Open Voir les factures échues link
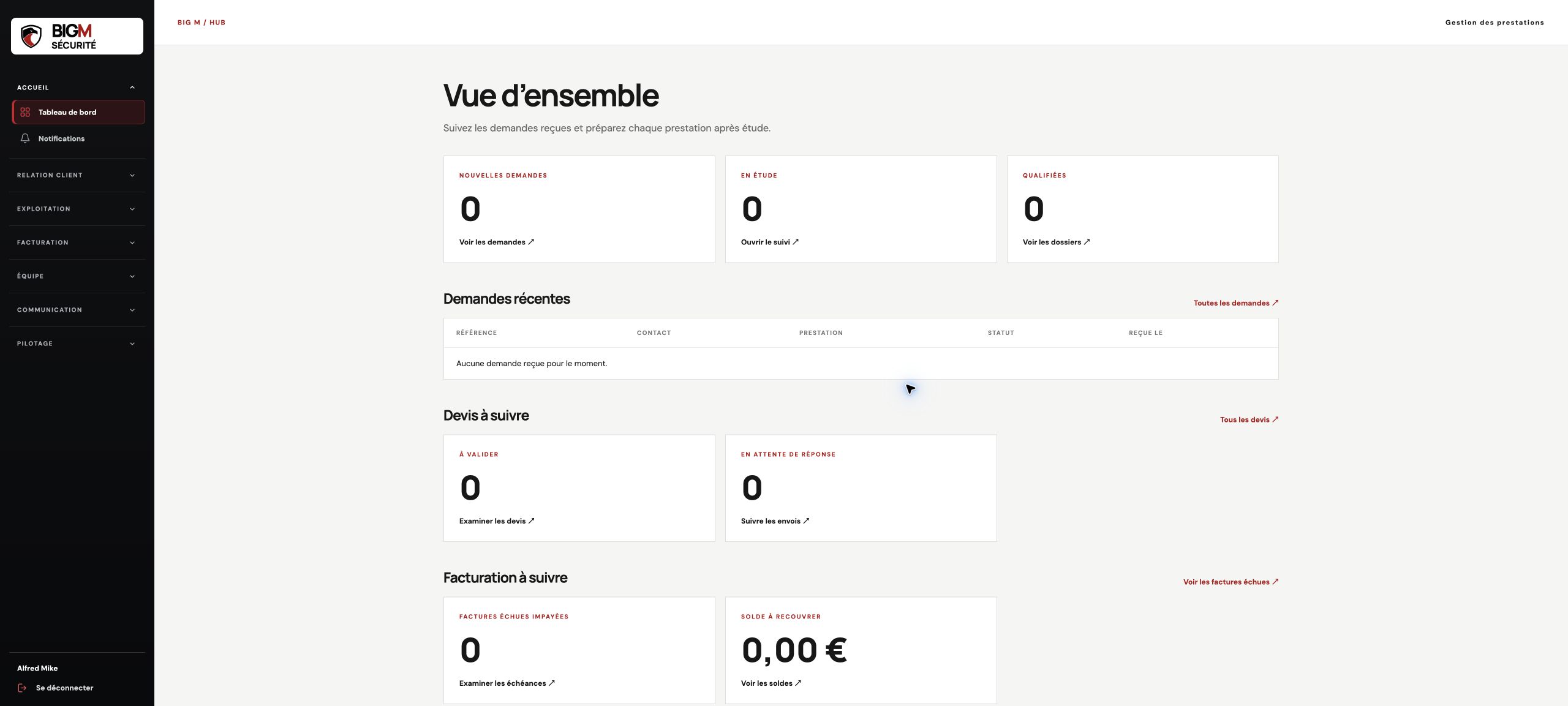The image size is (1568, 706). pyautogui.click(x=1231, y=582)
